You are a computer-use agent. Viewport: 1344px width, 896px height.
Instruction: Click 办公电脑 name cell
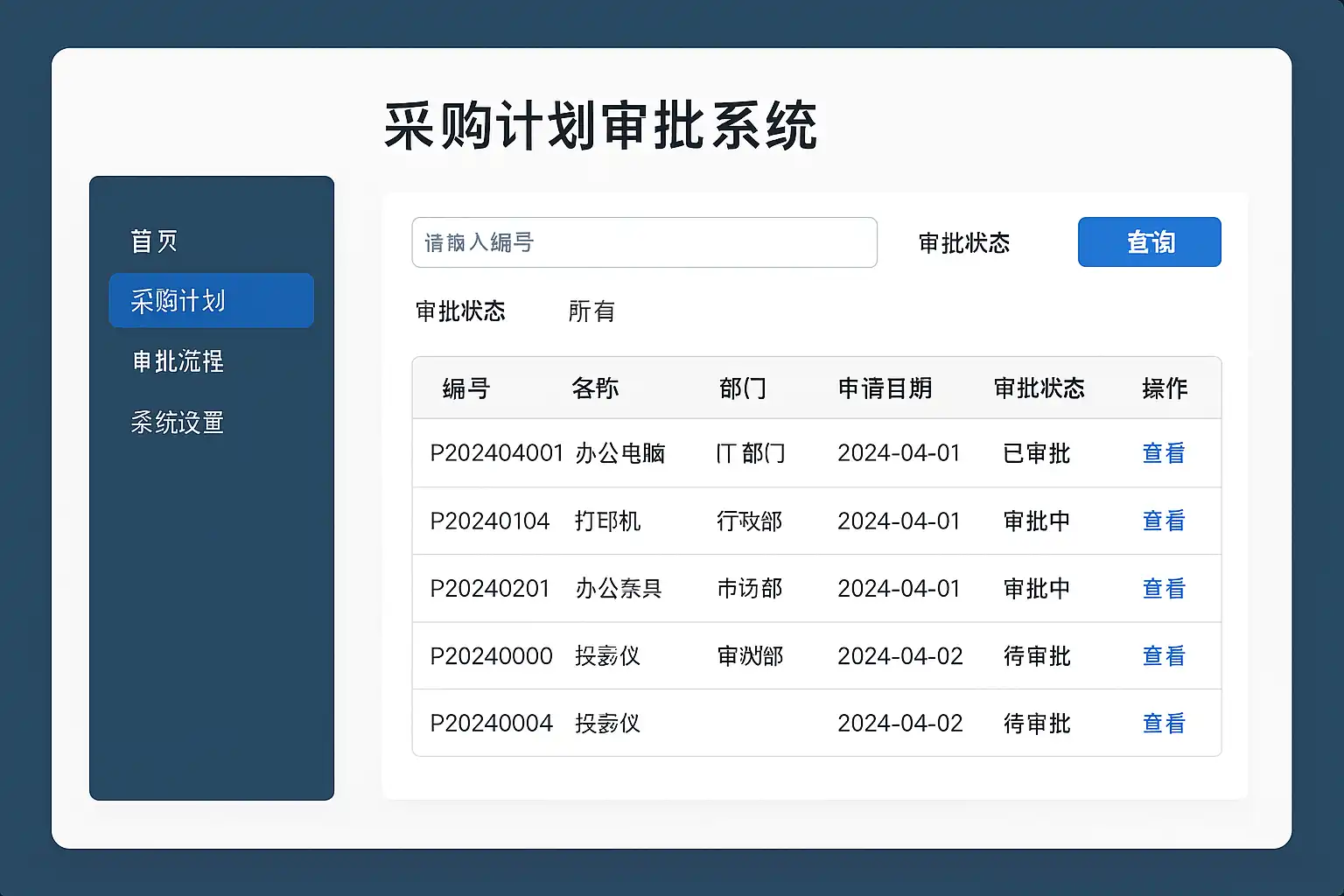[620, 453]
